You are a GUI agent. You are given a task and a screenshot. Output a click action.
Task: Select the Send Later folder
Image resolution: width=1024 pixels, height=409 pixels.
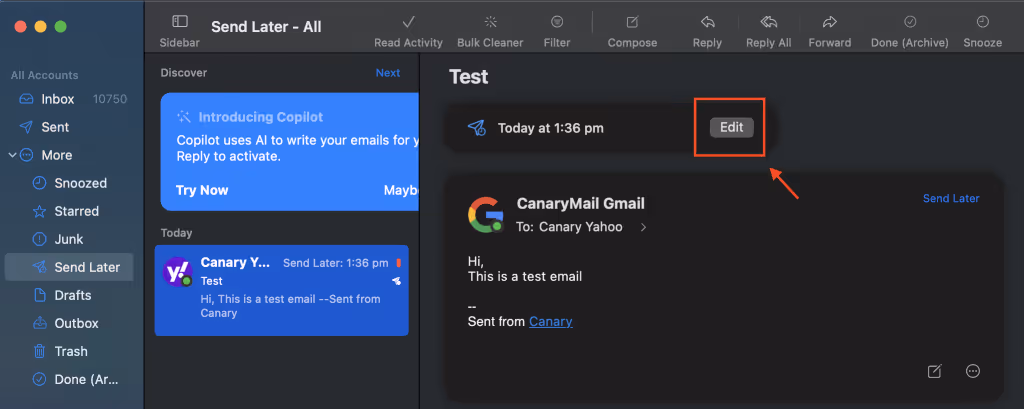tap(69, 267)
